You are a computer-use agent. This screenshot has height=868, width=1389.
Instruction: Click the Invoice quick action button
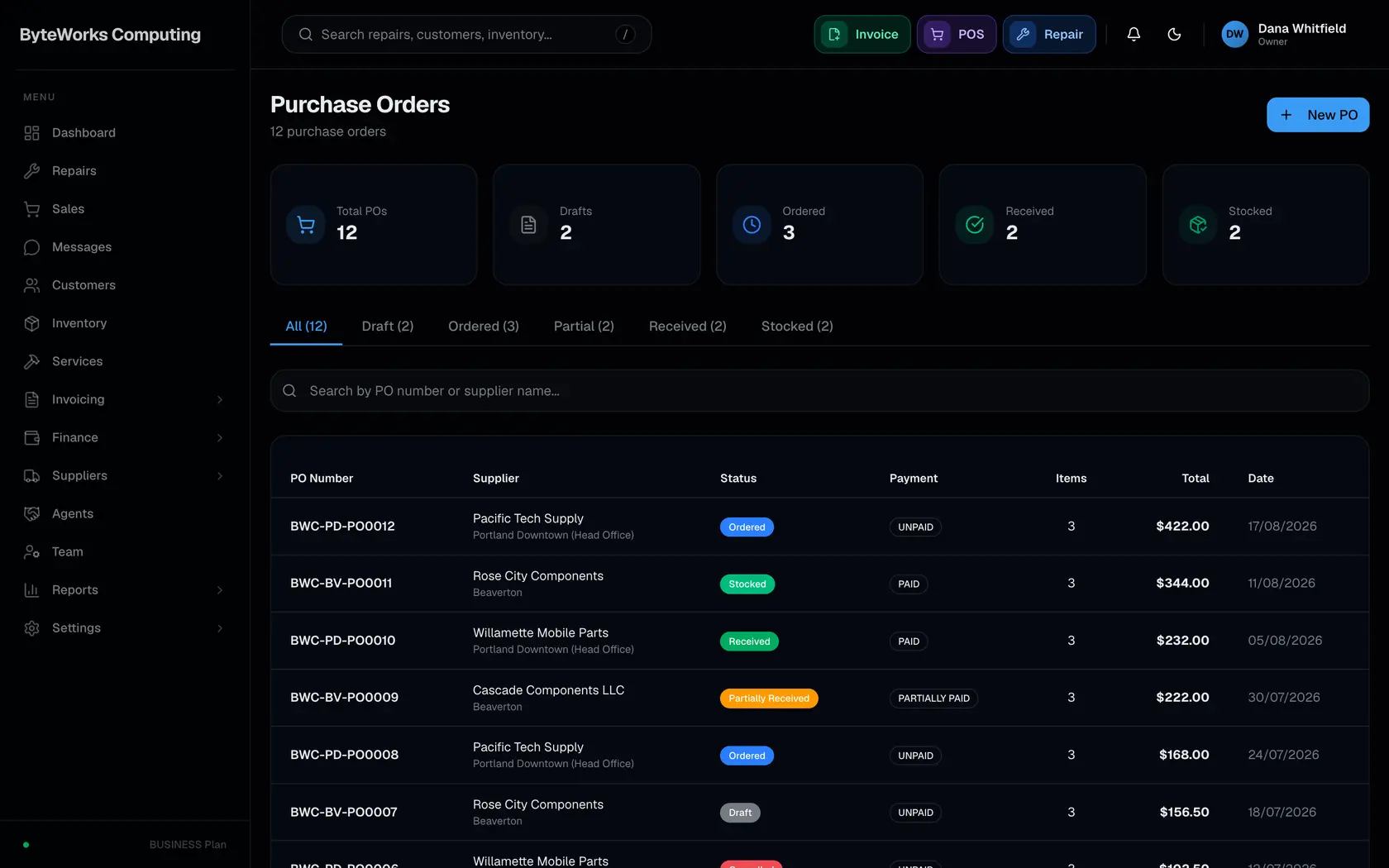click(x=862, y=34)
